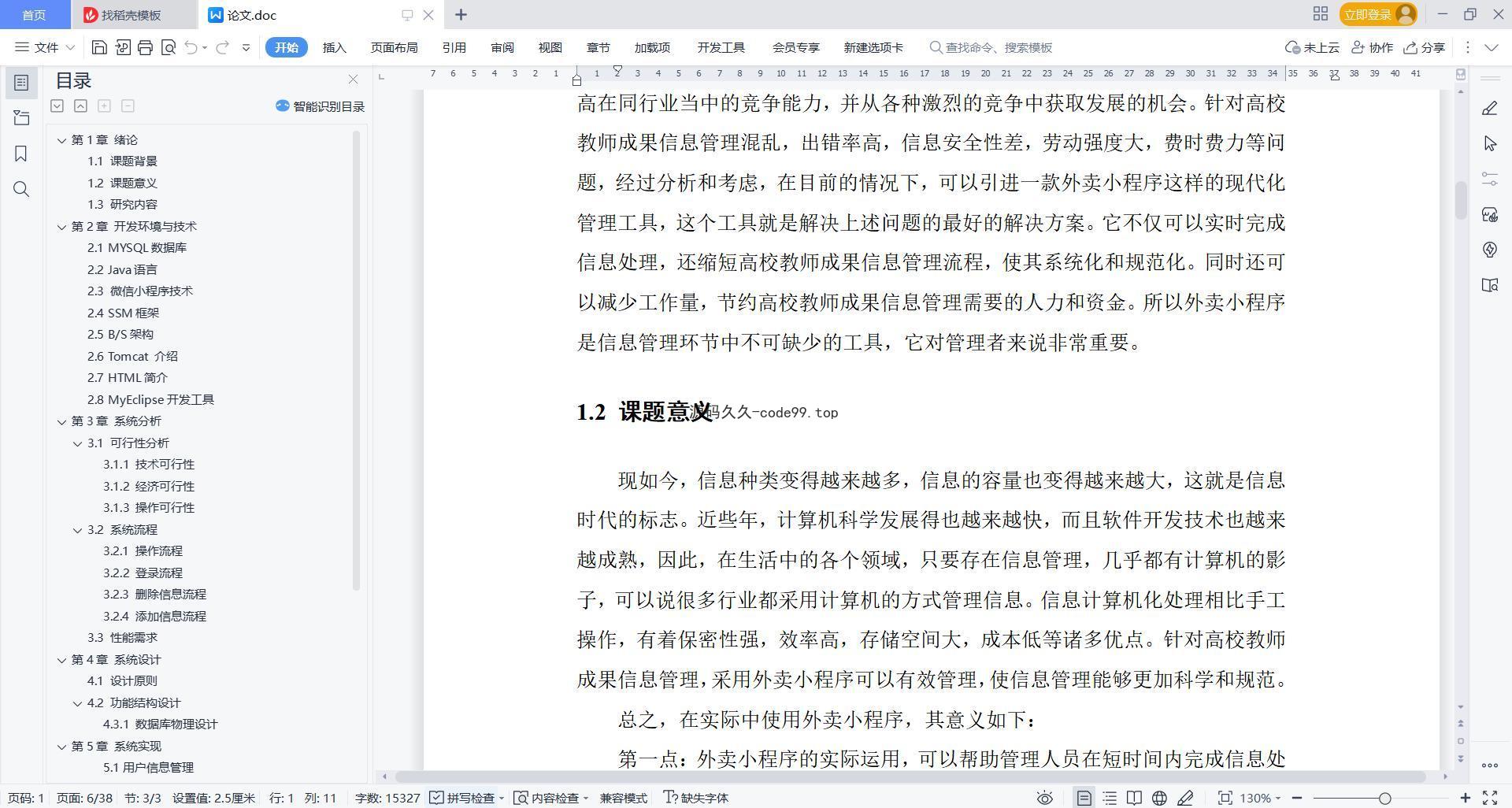Open the search icon in left sidebar
Screen dimensions: 1512x808
coord(21,189)
